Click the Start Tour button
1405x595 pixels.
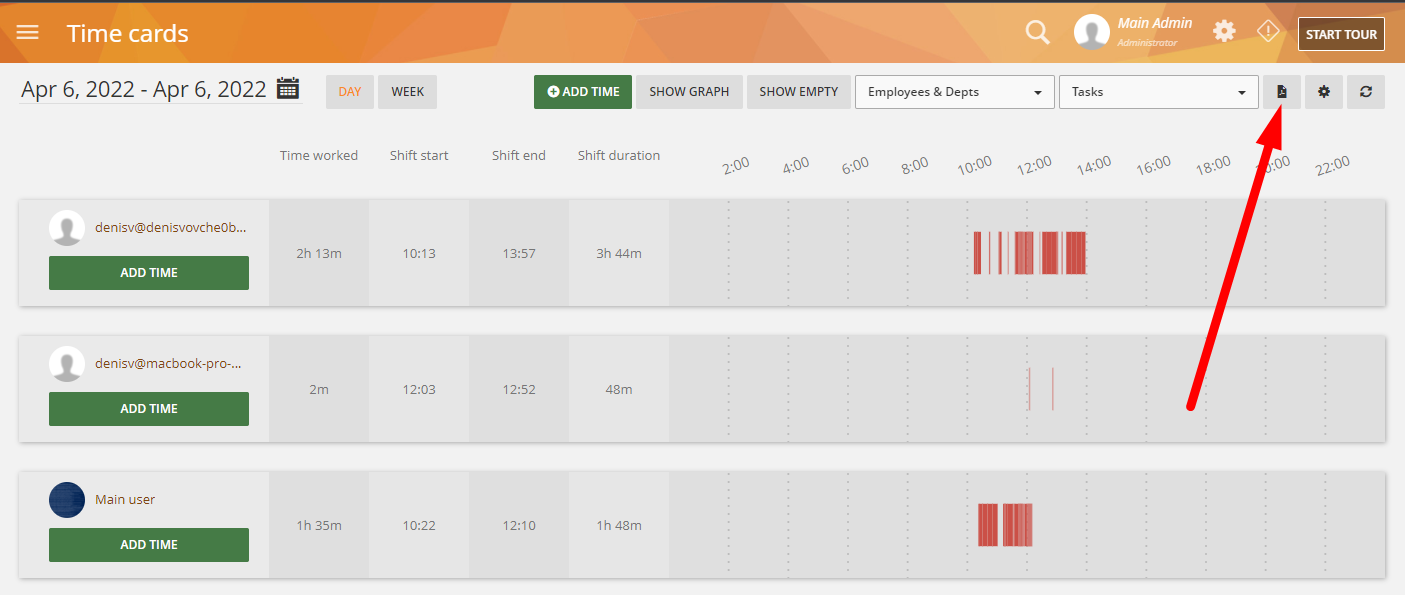coord(1341,34)
